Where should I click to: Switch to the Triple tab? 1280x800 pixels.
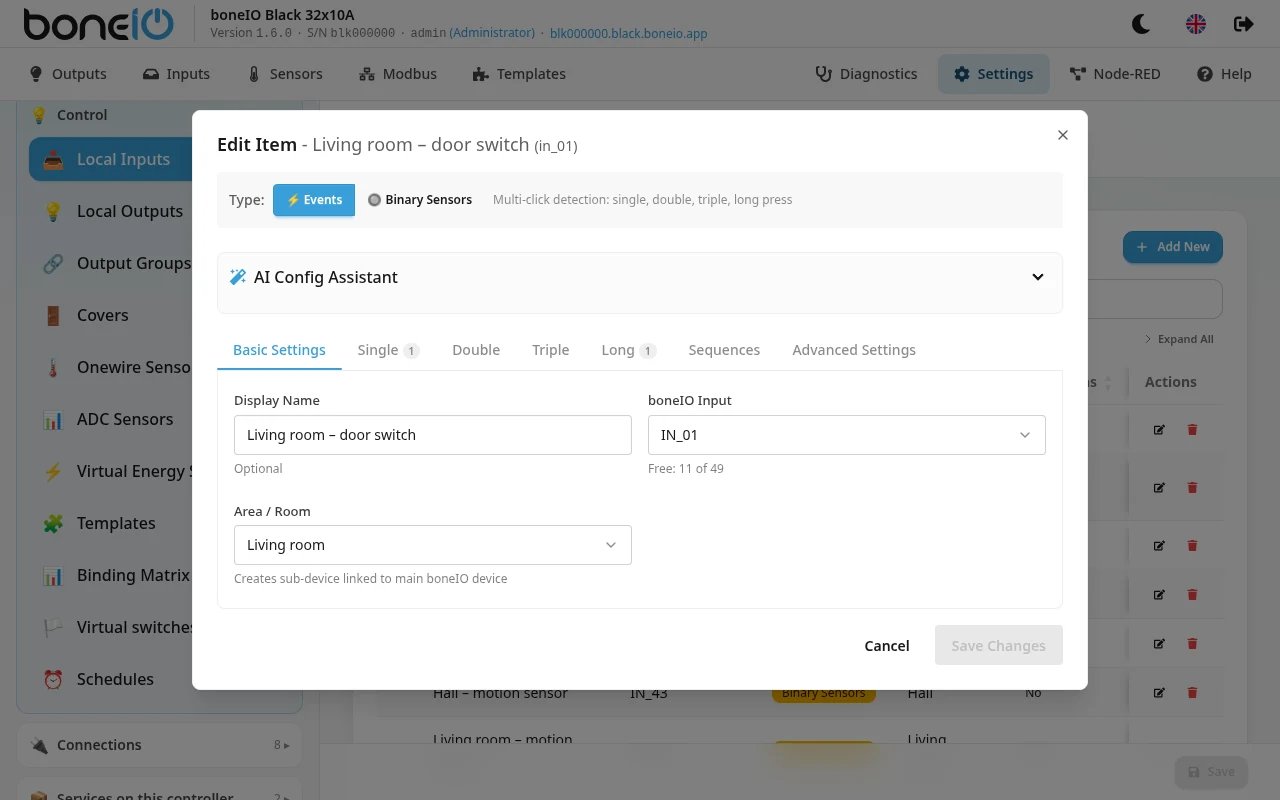[551, 350]
